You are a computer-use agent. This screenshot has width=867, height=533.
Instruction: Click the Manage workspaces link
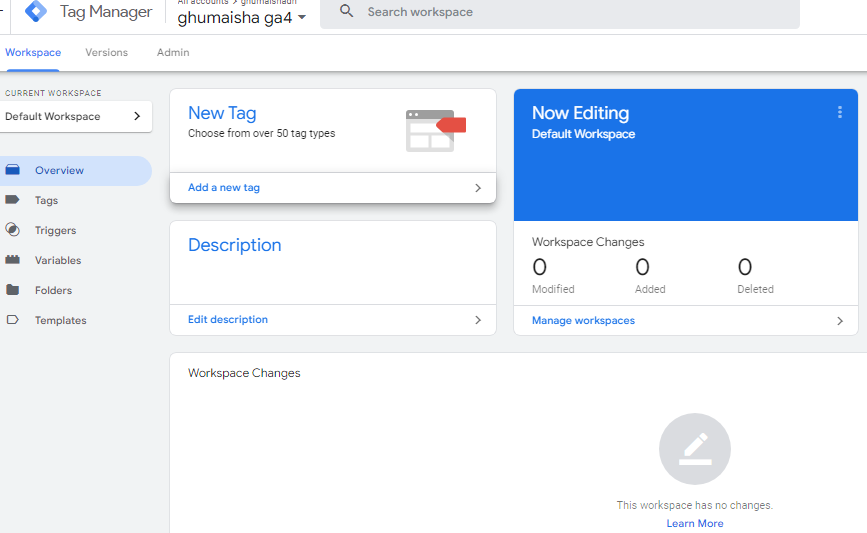tap(583, 321)
